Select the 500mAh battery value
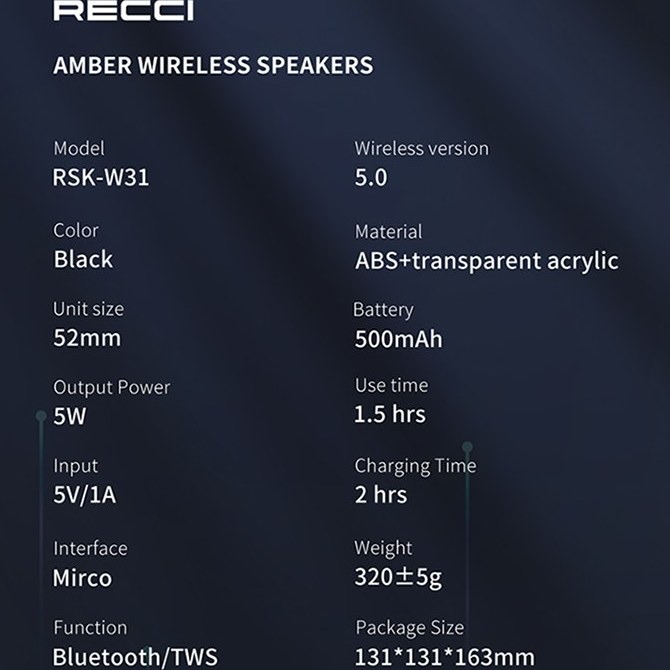The height and width of the screenshot is (670, 670). point(398,339)
